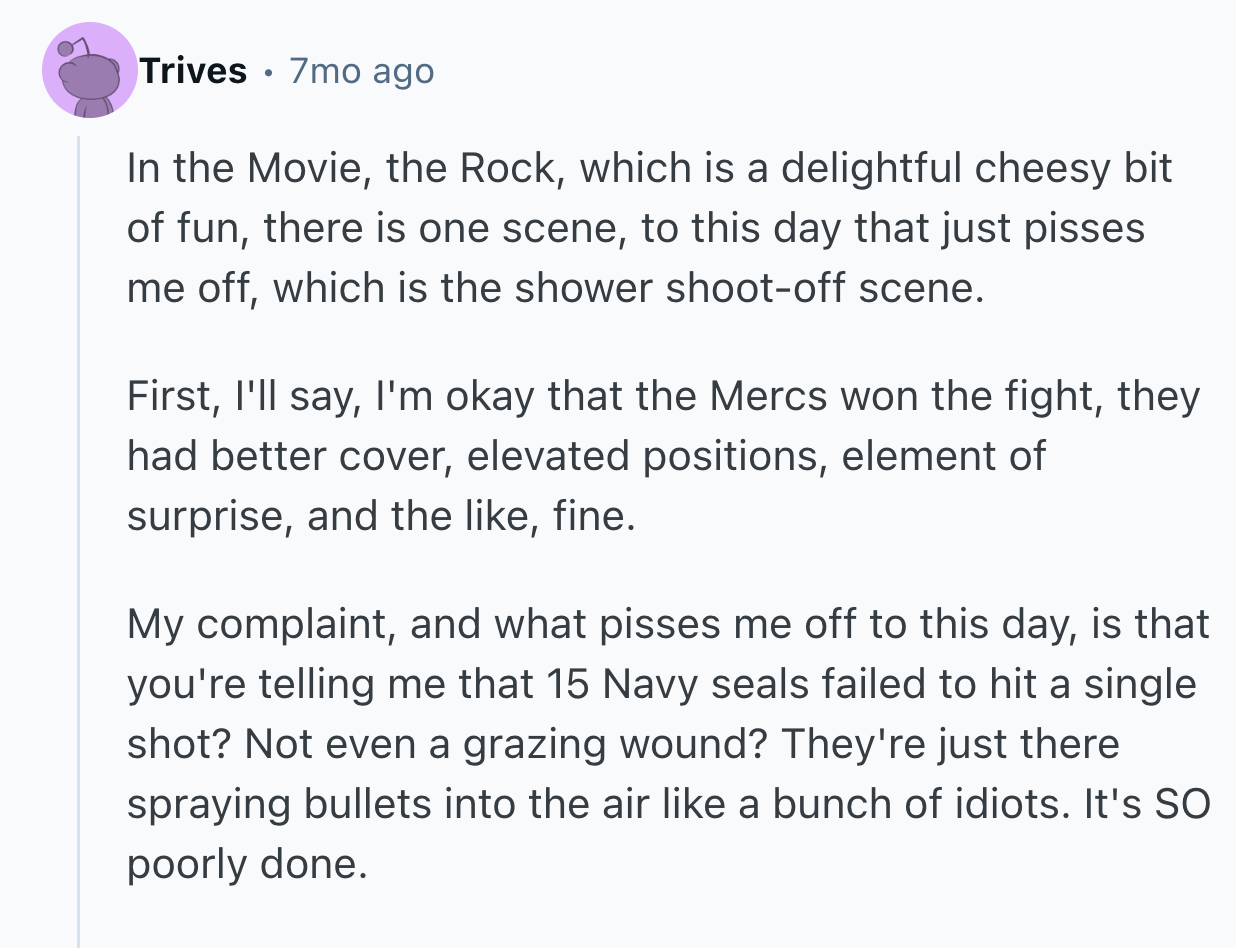Open the Trives username profile link
1236x948 pixels.
(193, 71)
